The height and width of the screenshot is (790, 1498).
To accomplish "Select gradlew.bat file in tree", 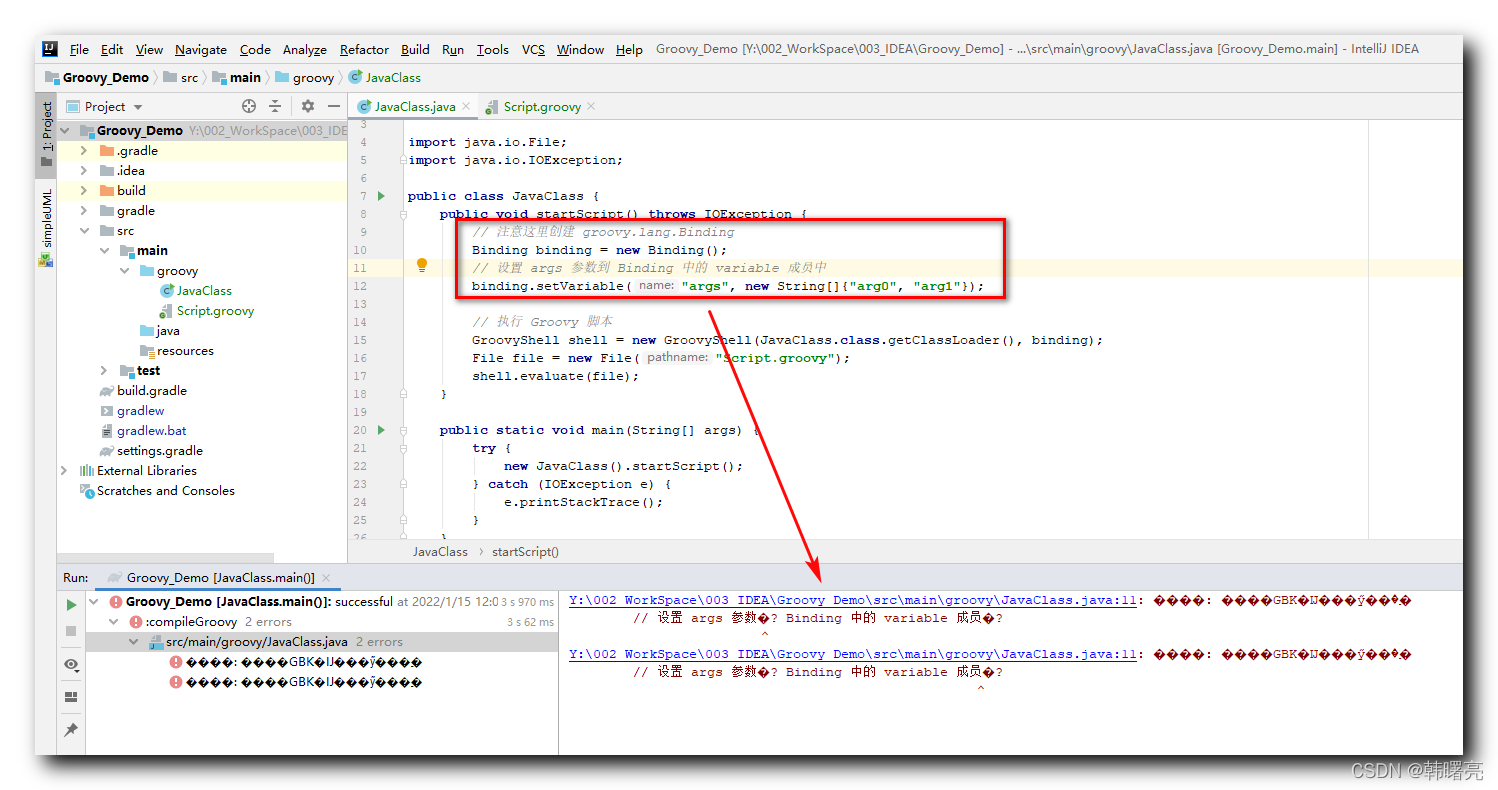I will tap(151, 431).
